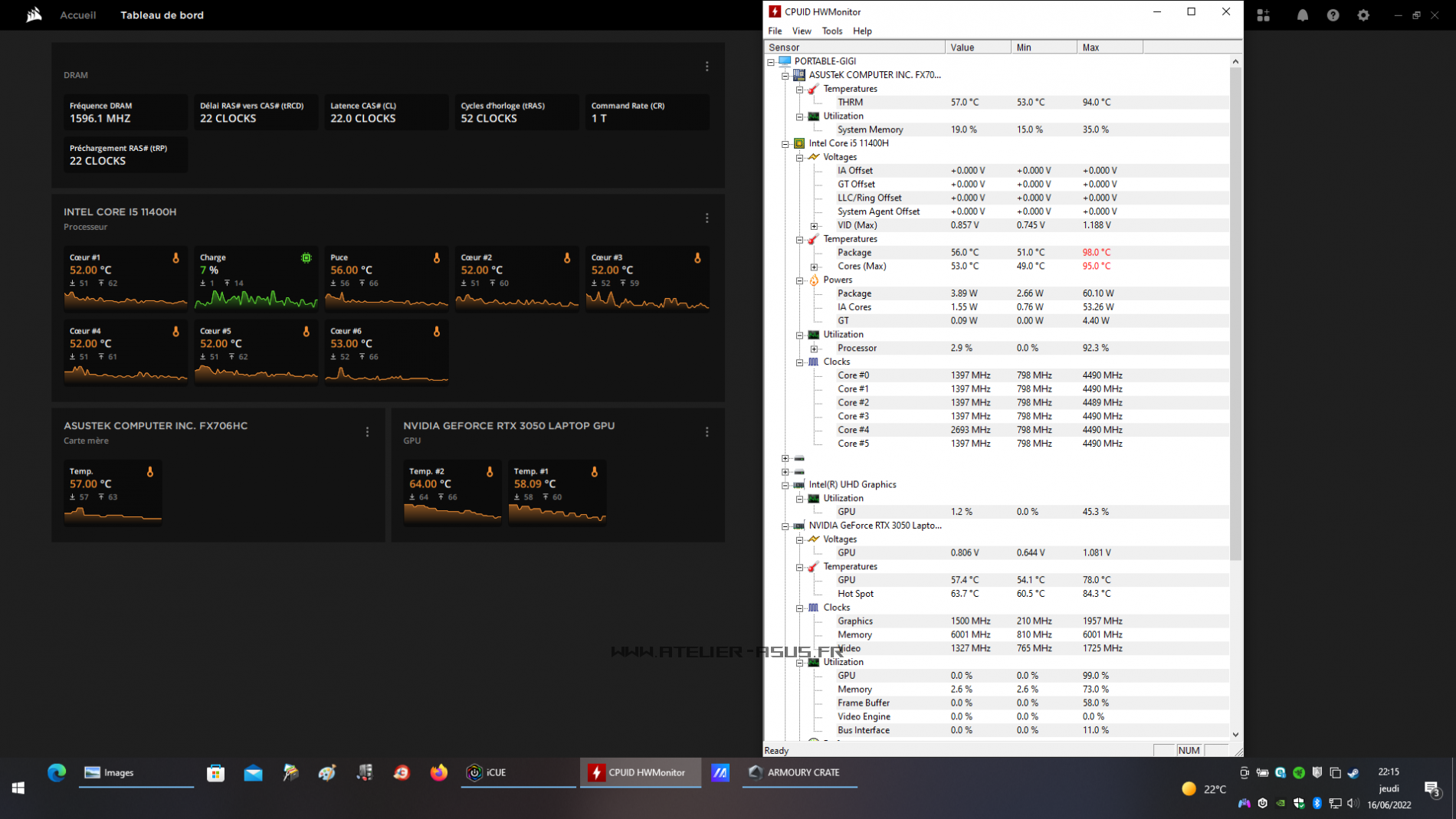Open the View menu in HWMonitor
The image size is (1456, 819).
[802, 31]
